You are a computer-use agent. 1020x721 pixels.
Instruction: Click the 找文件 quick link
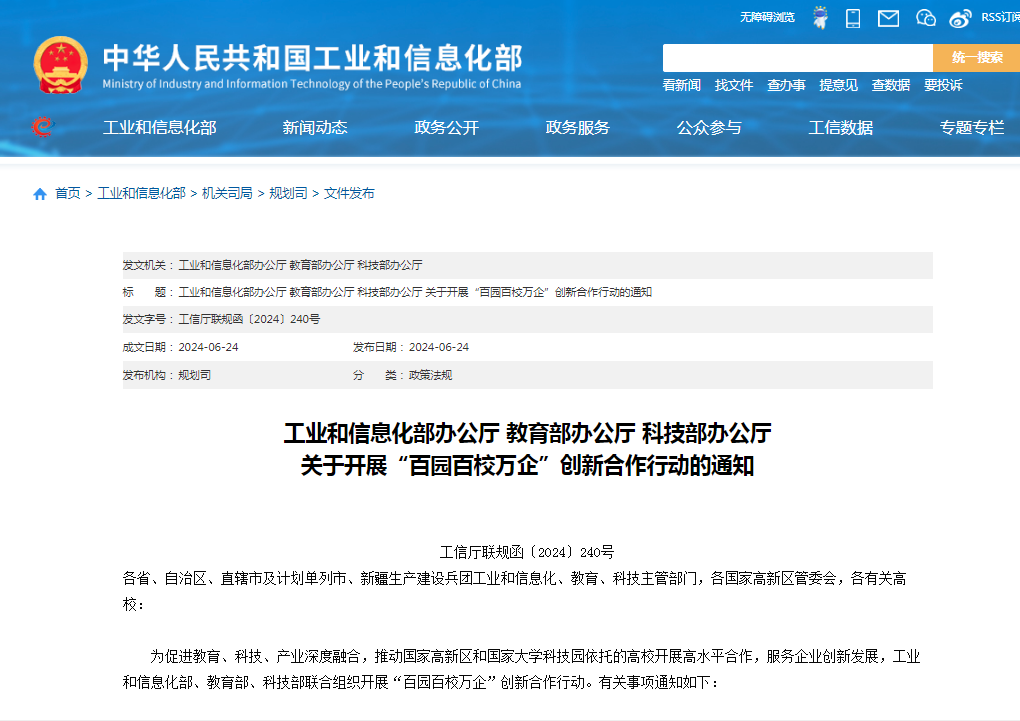tap(733, 85)
